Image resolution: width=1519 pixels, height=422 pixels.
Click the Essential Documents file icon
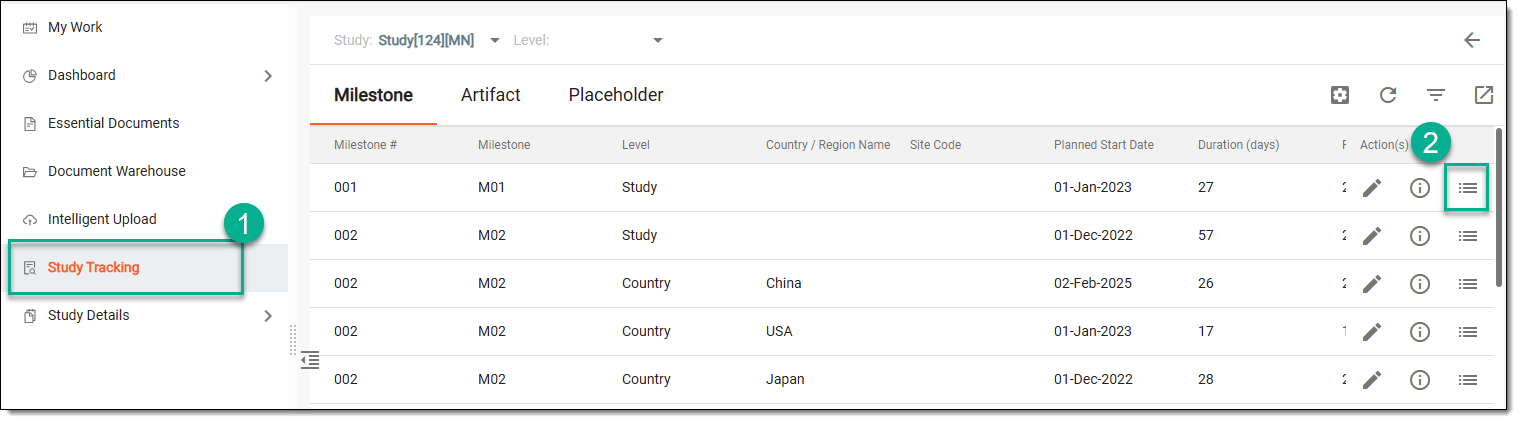[x=30, y=124]
